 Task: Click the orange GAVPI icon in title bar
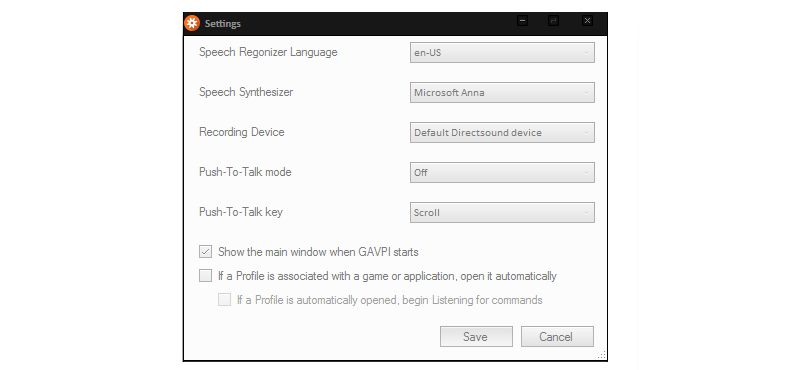pyautogui.click(x=192, y=23)
